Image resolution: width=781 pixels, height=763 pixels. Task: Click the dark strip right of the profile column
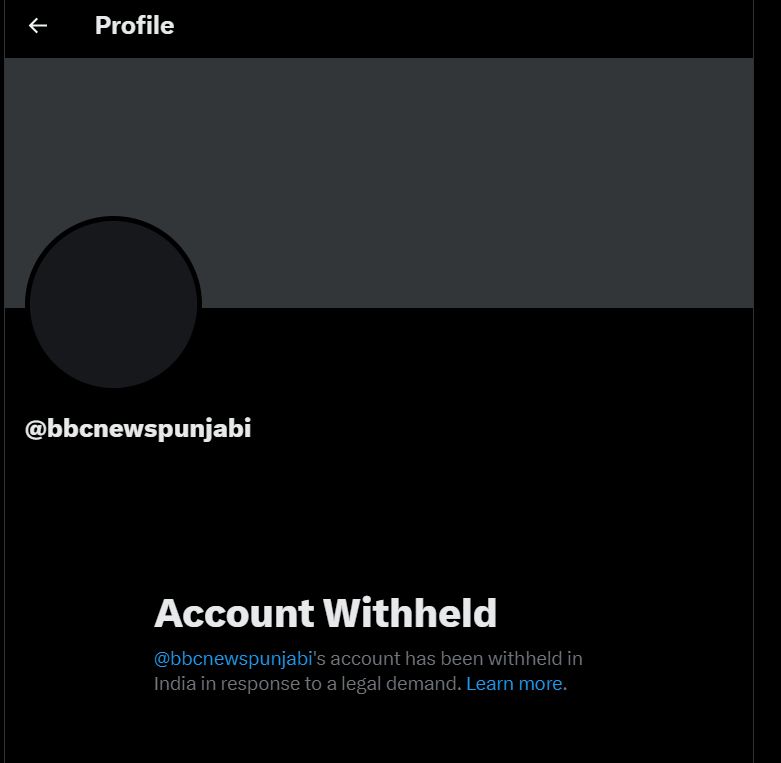768,382
